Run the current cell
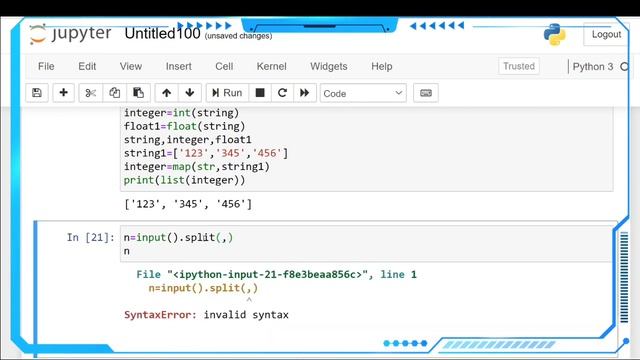 227,93
